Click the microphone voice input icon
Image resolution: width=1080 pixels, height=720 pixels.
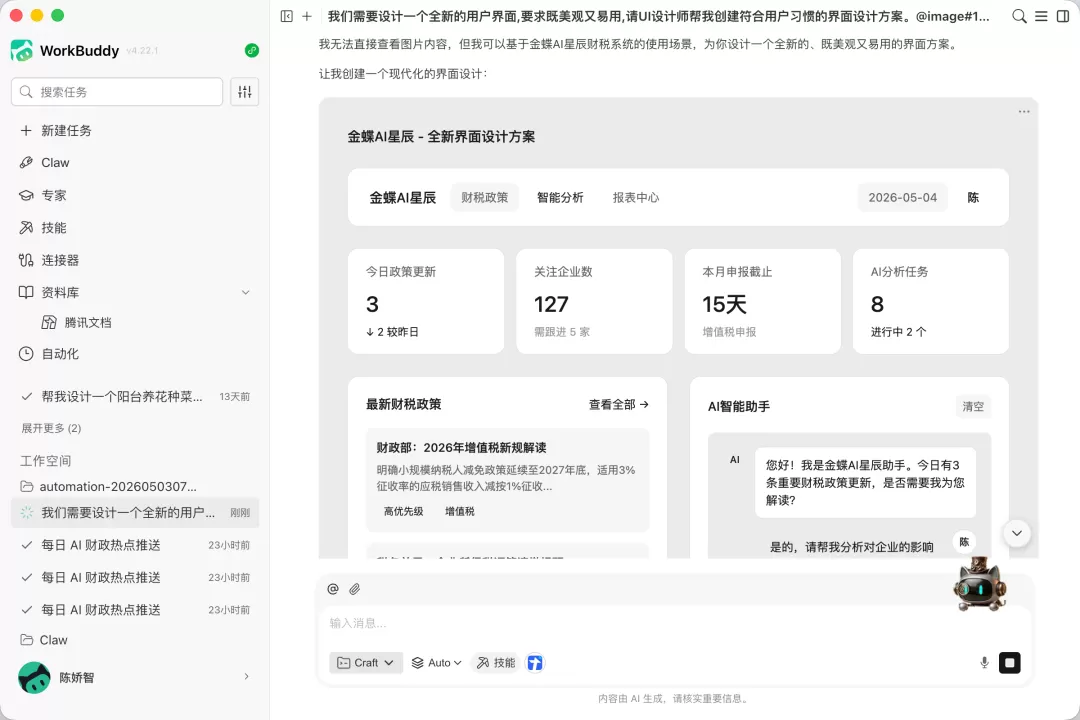point(984,663)
